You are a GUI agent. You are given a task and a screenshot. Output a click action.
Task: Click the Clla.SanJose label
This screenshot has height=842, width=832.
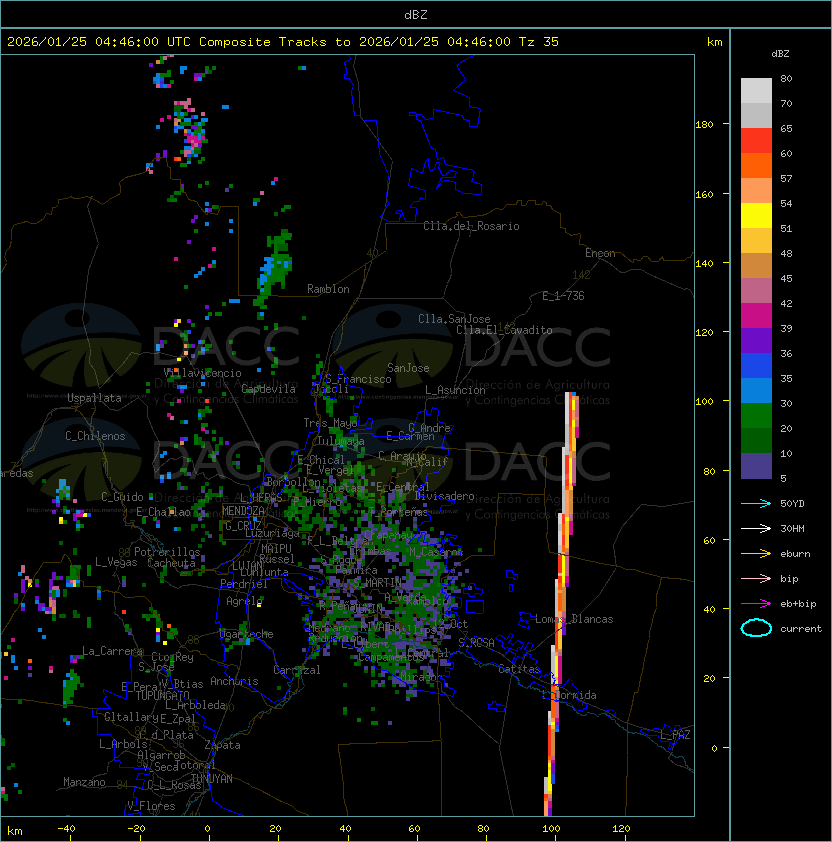click(454, 319)
